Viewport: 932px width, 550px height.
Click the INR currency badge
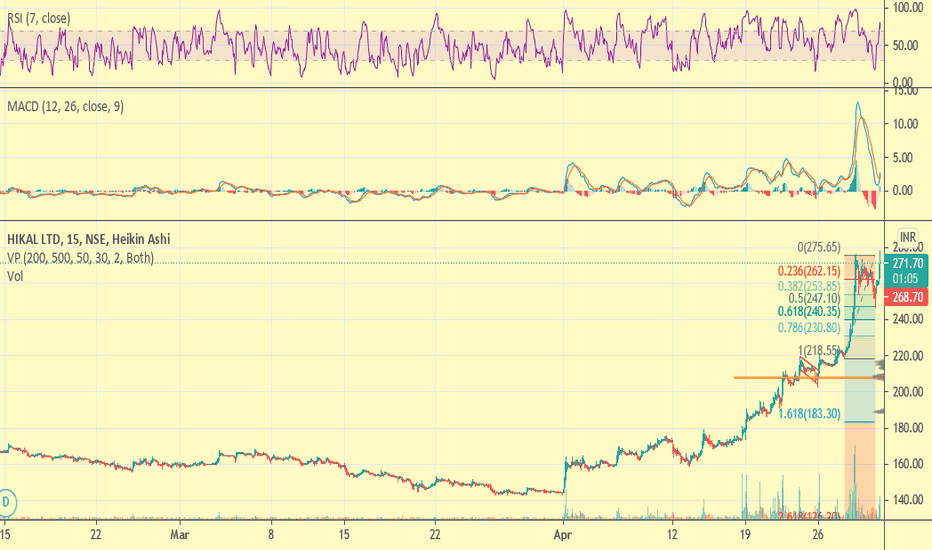pyautogui.click(x=908, y=237)
